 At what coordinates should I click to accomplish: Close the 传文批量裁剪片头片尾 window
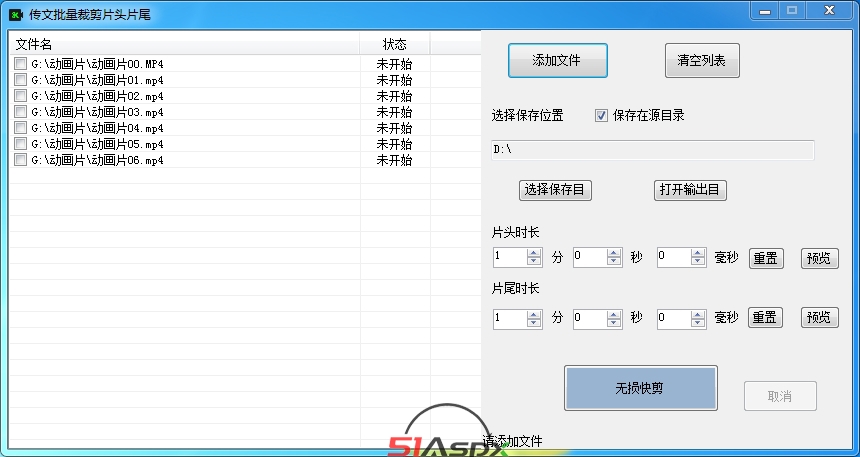(829, 11)
